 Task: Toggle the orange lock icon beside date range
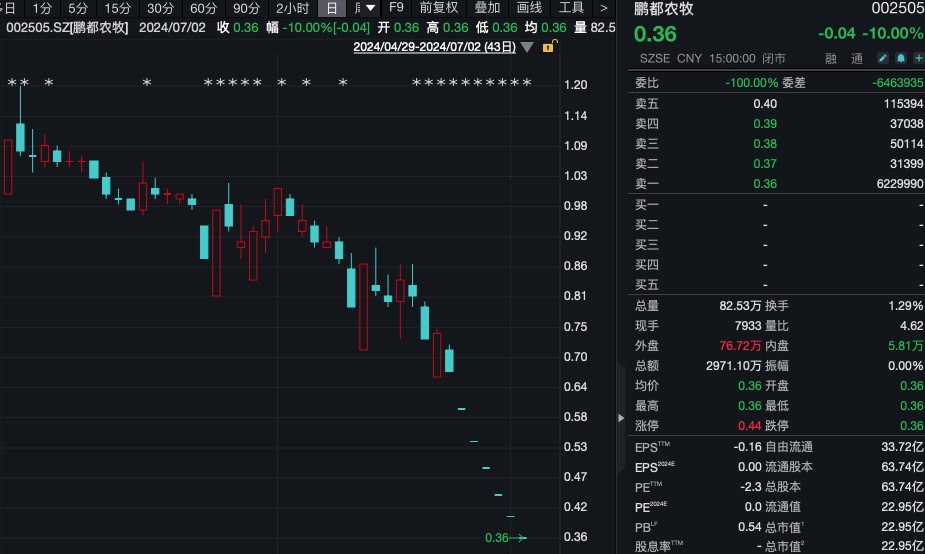tap(547, 47)
